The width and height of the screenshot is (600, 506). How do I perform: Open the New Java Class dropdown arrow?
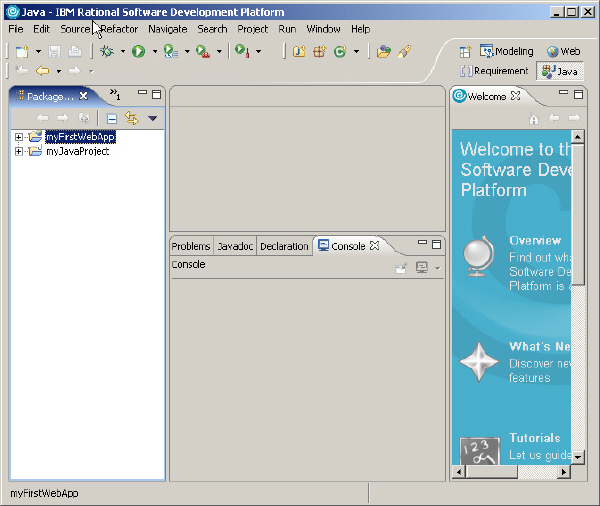[356, 51]
